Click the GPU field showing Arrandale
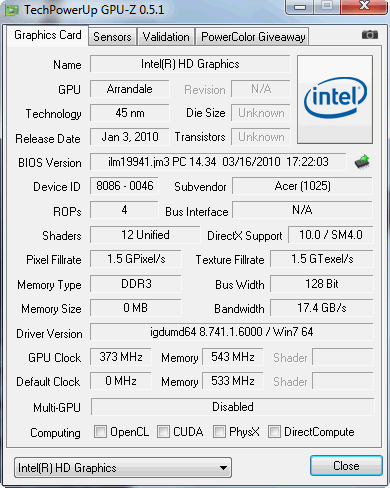Screen dimensions: 390x488 (130, 89)
